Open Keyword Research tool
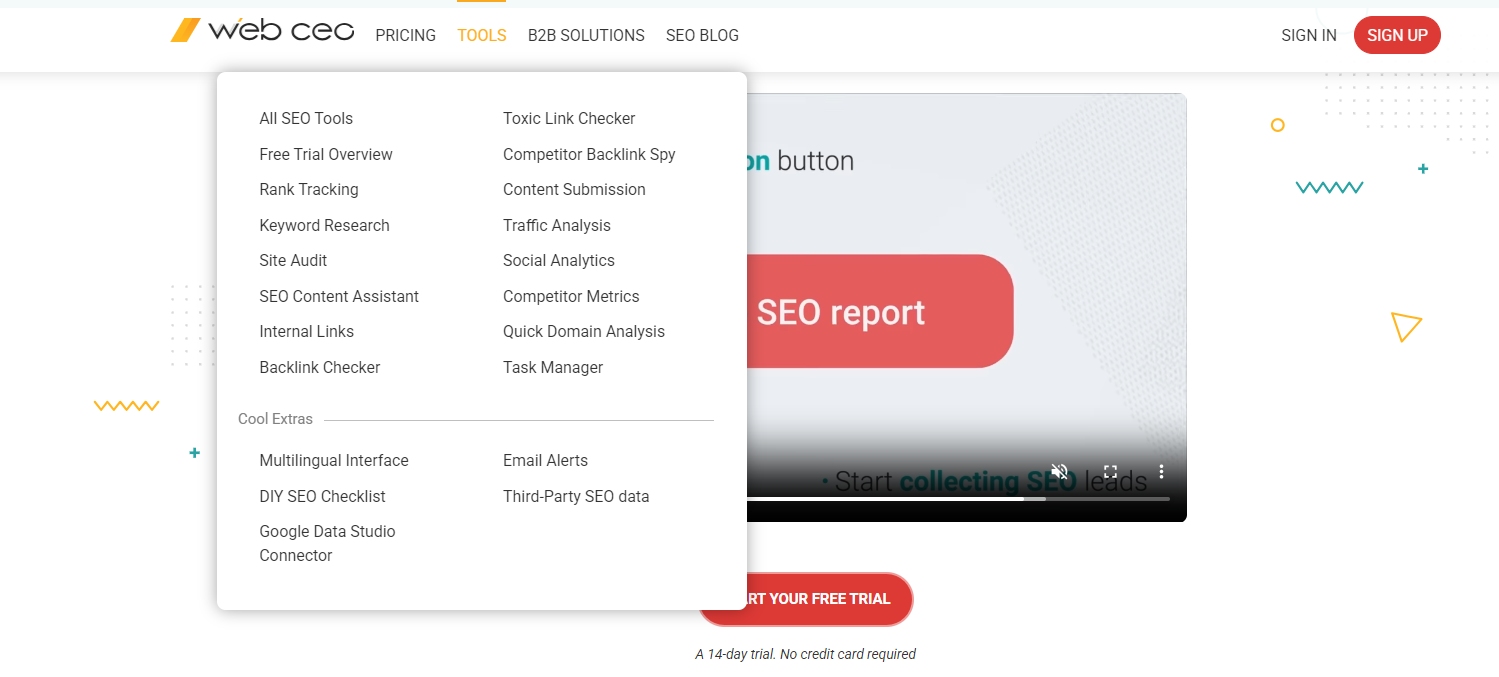This screenshot has width=1499, height=677. (x=325, y=226)
